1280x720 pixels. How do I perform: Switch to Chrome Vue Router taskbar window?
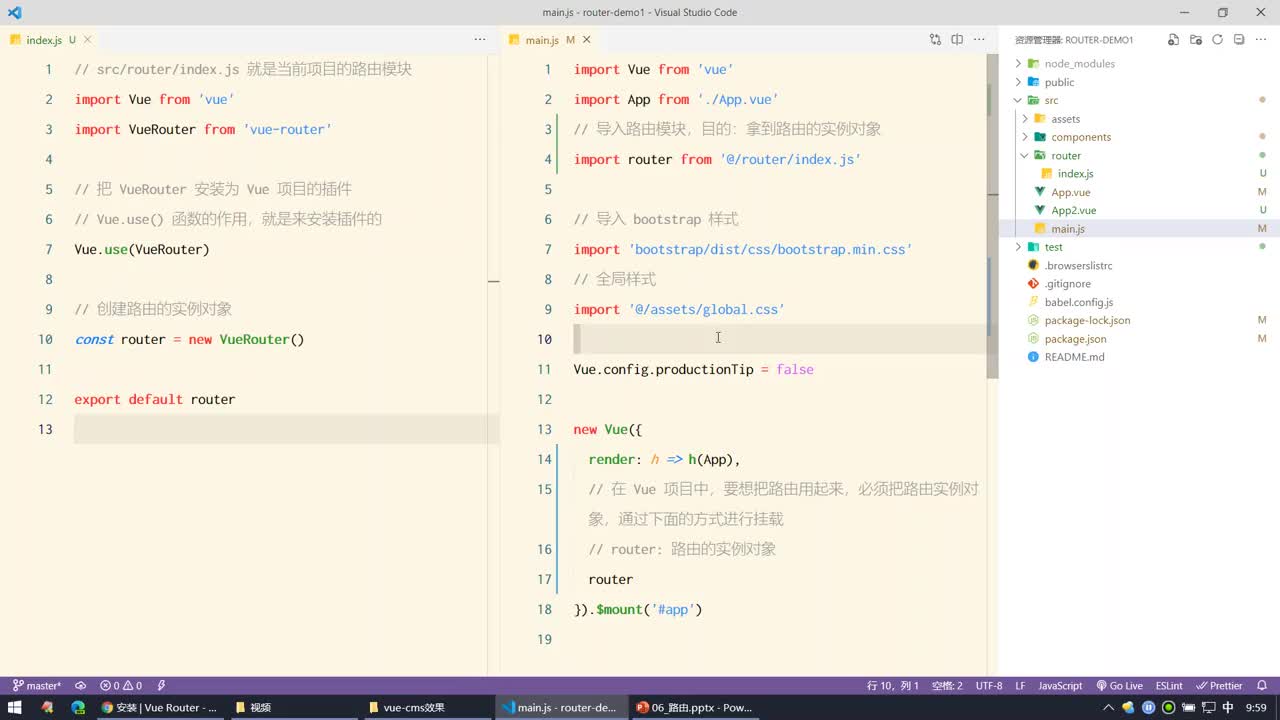click(160, 707)
